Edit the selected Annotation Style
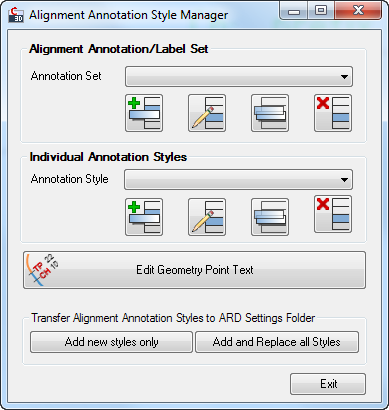This screenshot has height=410, width=389. click(x=207, y=217)
